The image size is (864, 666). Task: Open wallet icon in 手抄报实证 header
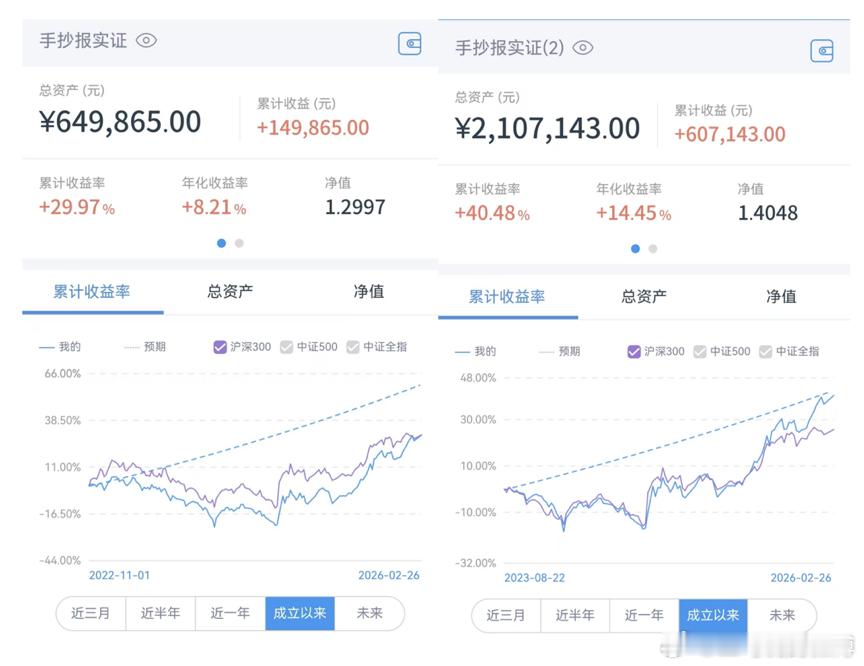[410, 44]
